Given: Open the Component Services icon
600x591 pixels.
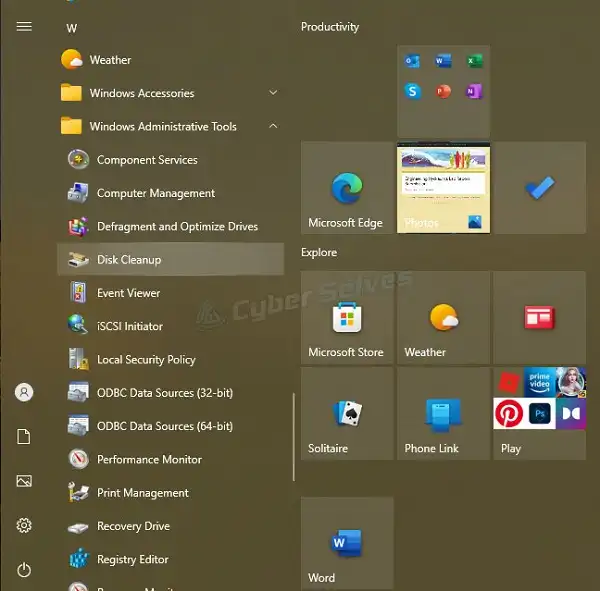Looking at the screenshot, I should click(x=78, y=159).
